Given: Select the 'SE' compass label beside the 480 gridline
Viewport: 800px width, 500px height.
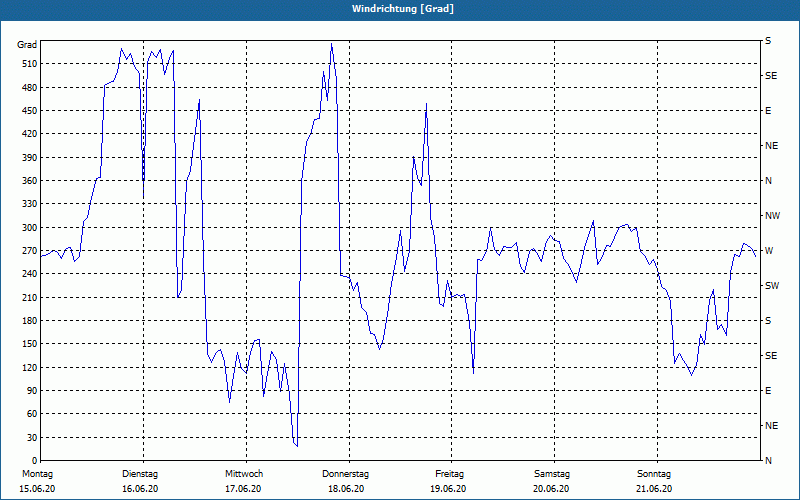Looking at the screenshot, I should 771,76.
